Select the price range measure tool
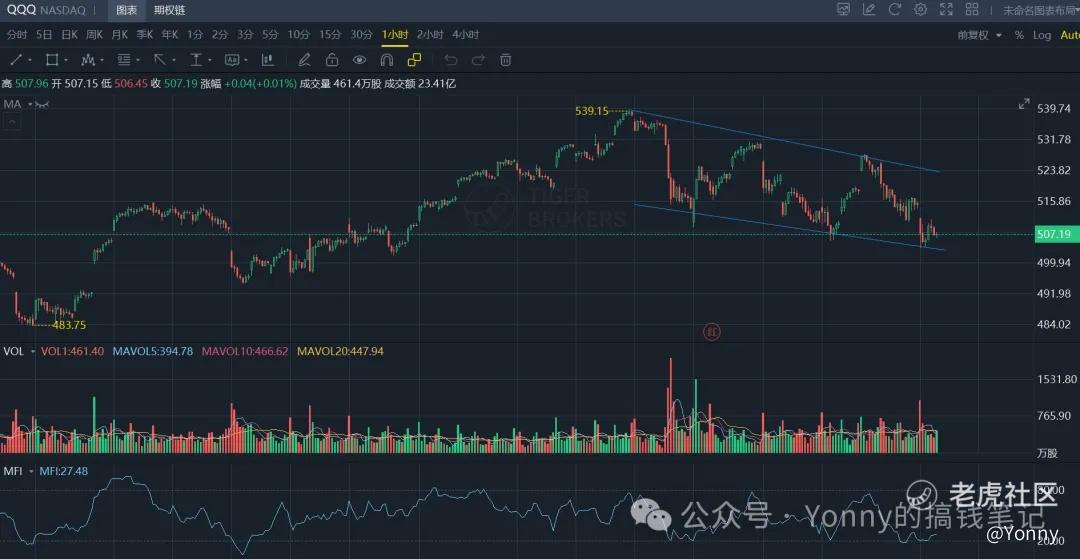This screenshot has width=1080, height=559. [196, 60]
